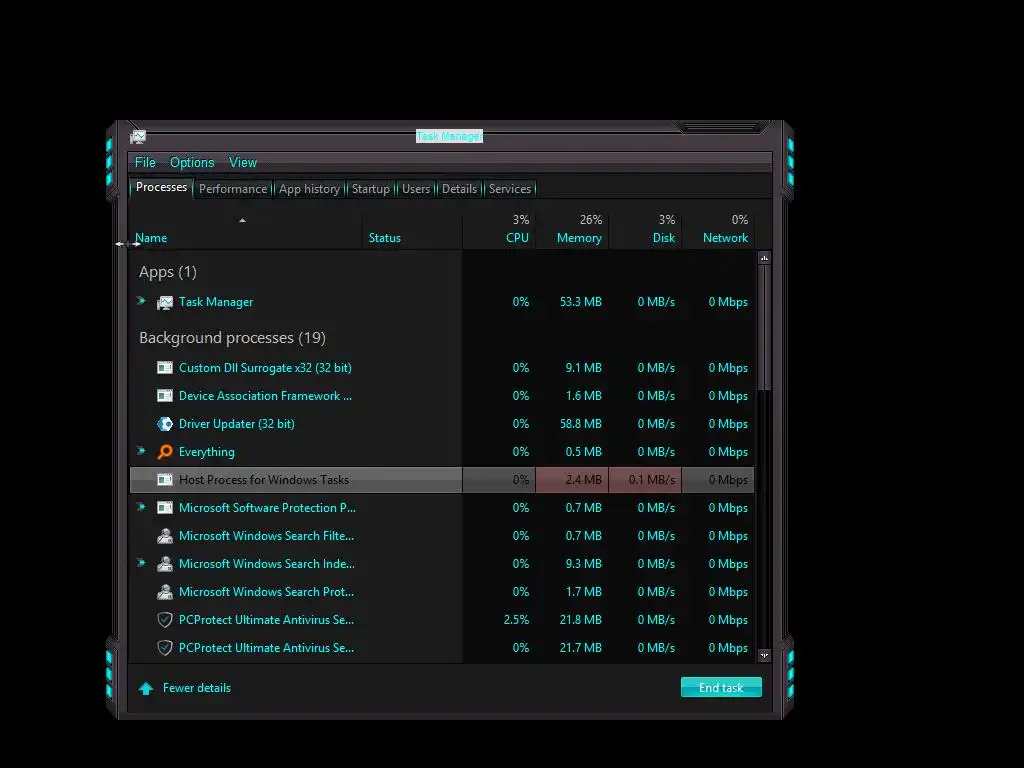
Task: Switch to the App history tab
Action: [310, 189]
